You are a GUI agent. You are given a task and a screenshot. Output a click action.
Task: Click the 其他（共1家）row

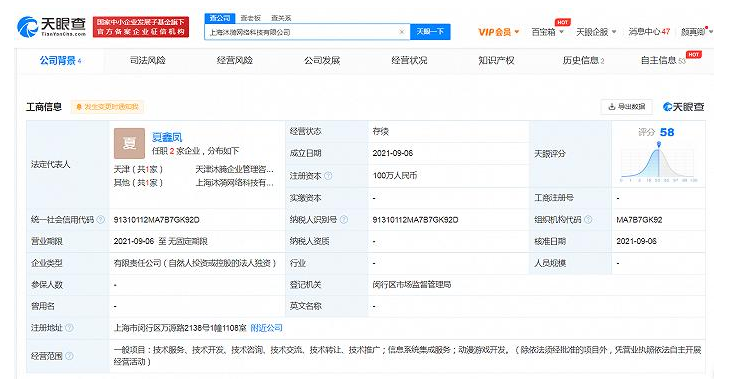(x=138, y=183)
